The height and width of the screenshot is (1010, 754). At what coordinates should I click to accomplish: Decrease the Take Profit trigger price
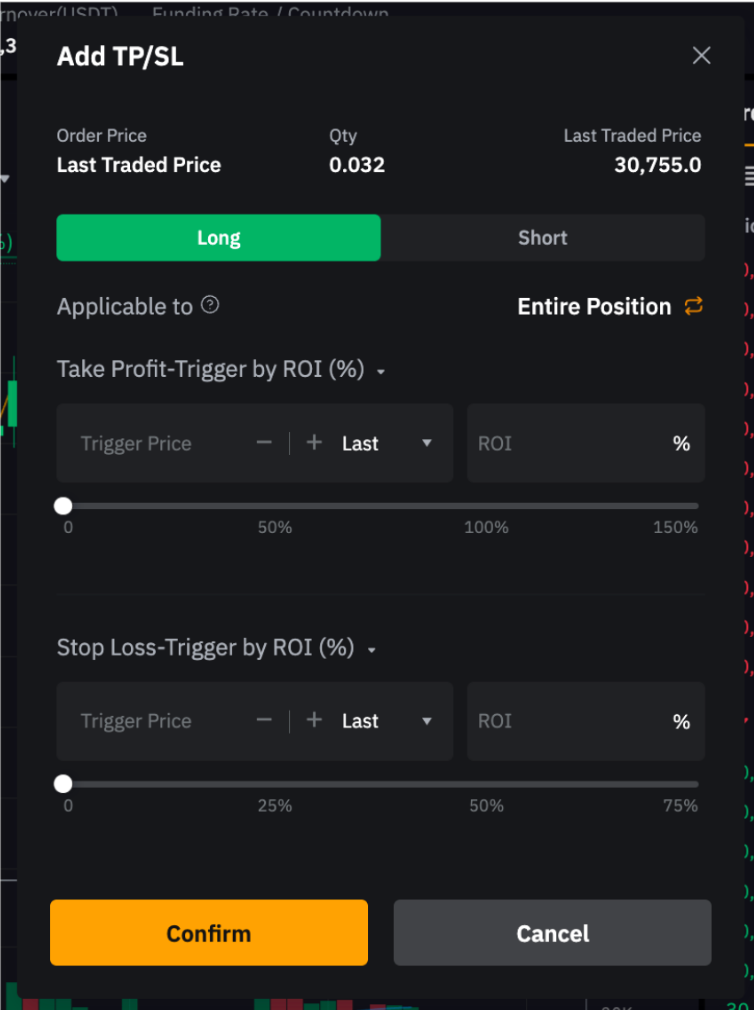tap(264, 443)
